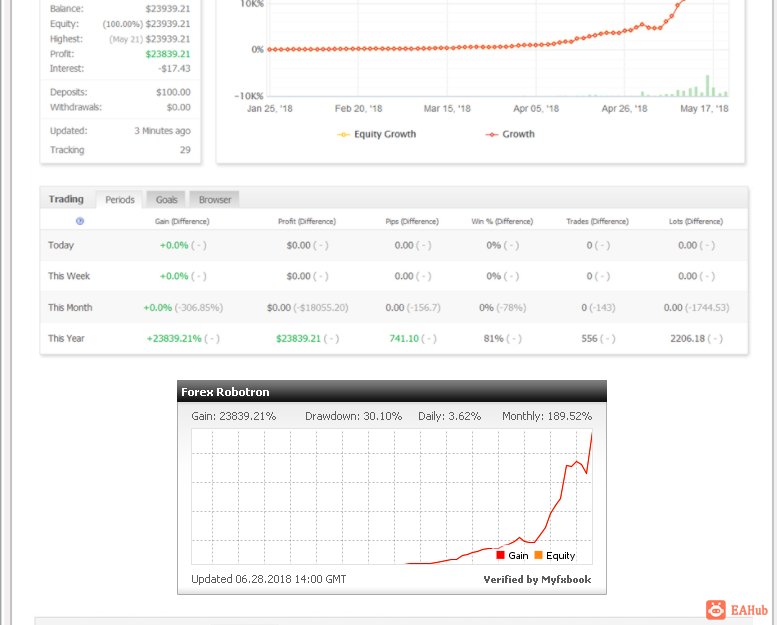Click the EAHub robot logo icon
The image size is (777, 625).
pyautogui.click(x=716, y=610)
